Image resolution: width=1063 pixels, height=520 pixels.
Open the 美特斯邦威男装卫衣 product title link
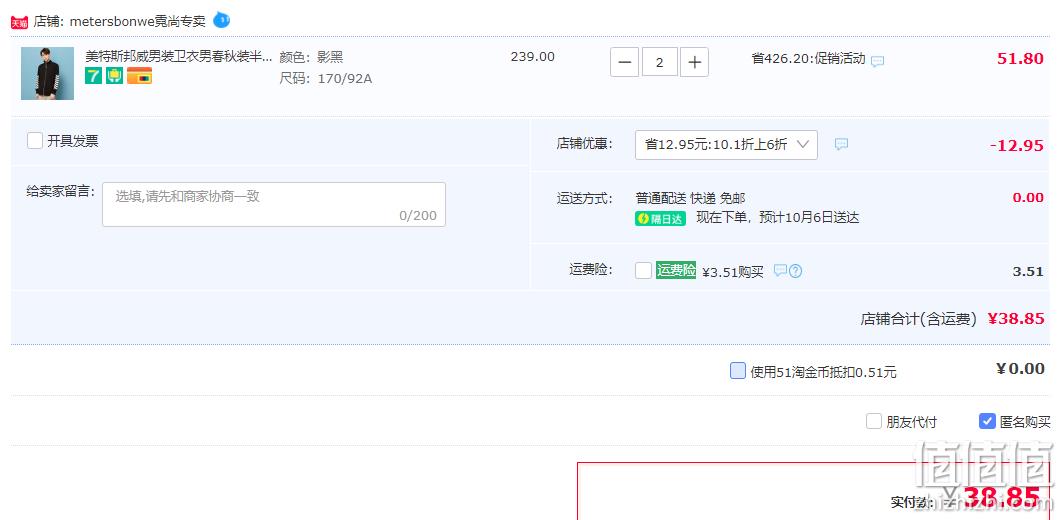tap(178, 56)
